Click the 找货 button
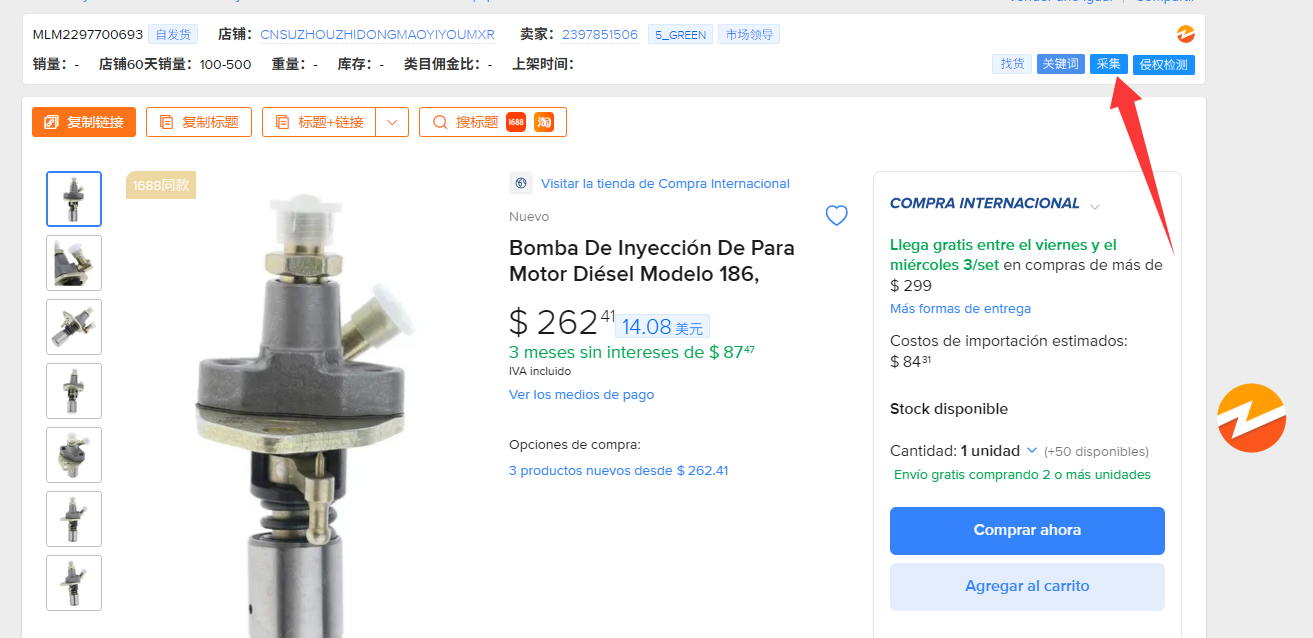Image resolution: width=1313 pixels, height=638 pixels. [x=1012, y=64]
